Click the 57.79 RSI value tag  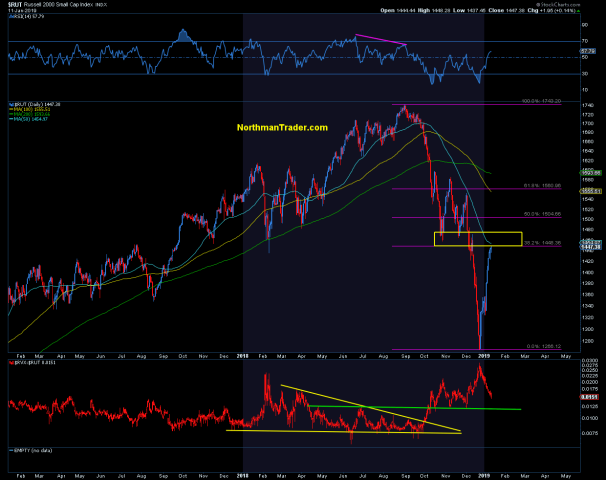588,51
